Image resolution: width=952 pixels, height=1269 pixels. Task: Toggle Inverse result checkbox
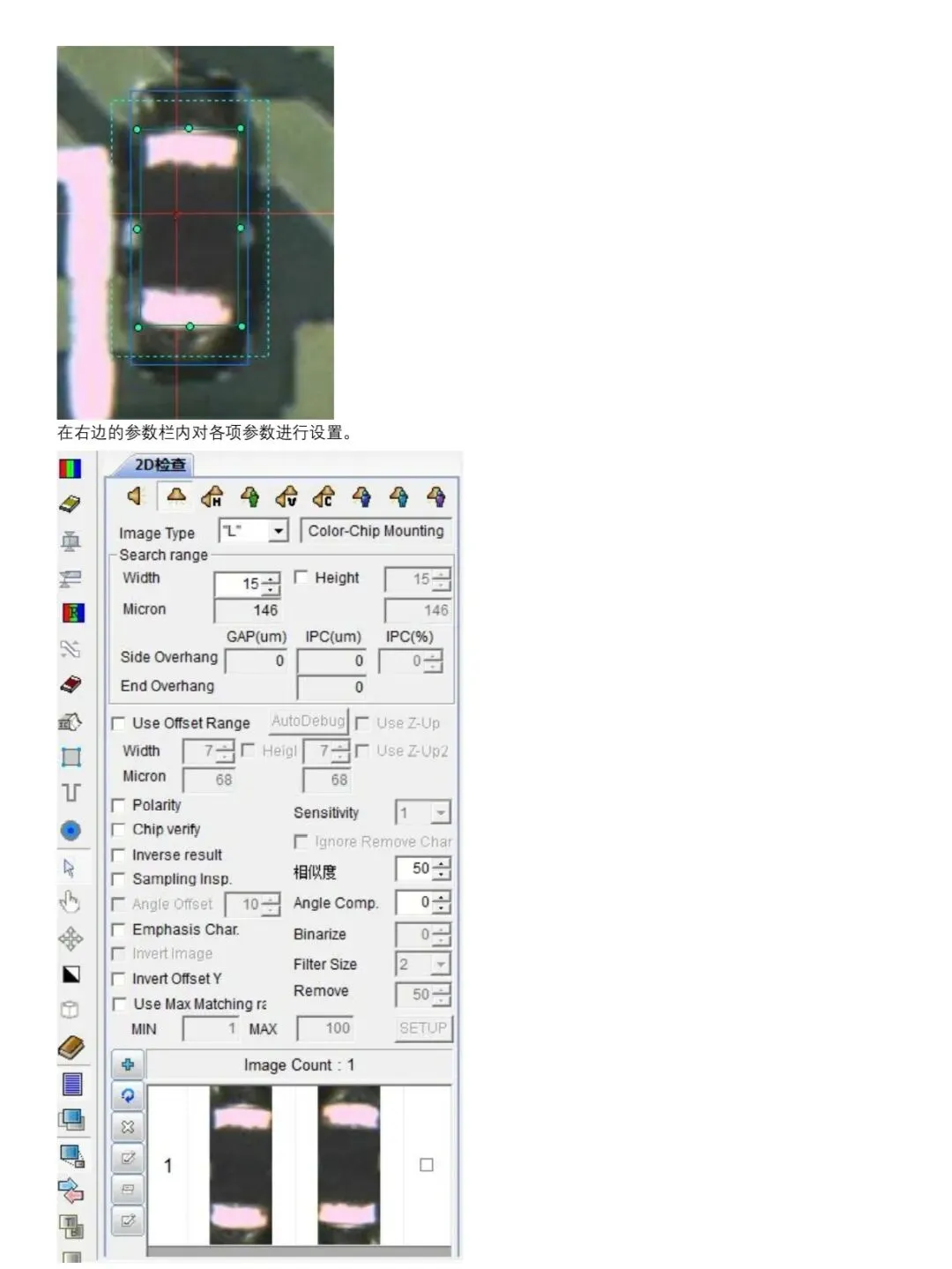pos(118,855)
